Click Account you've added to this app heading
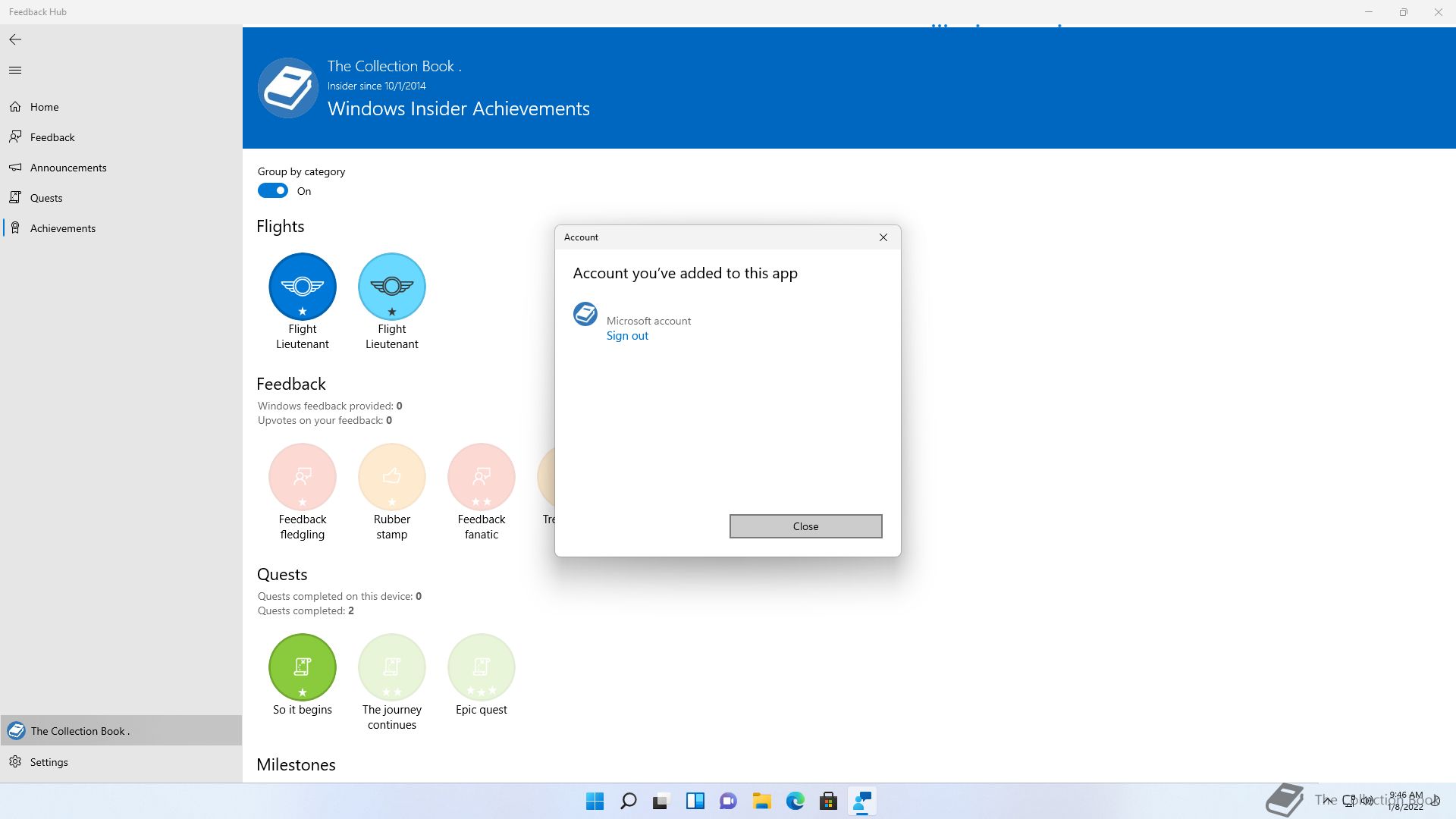This screenshot has height=819, width=1456. 686,273
